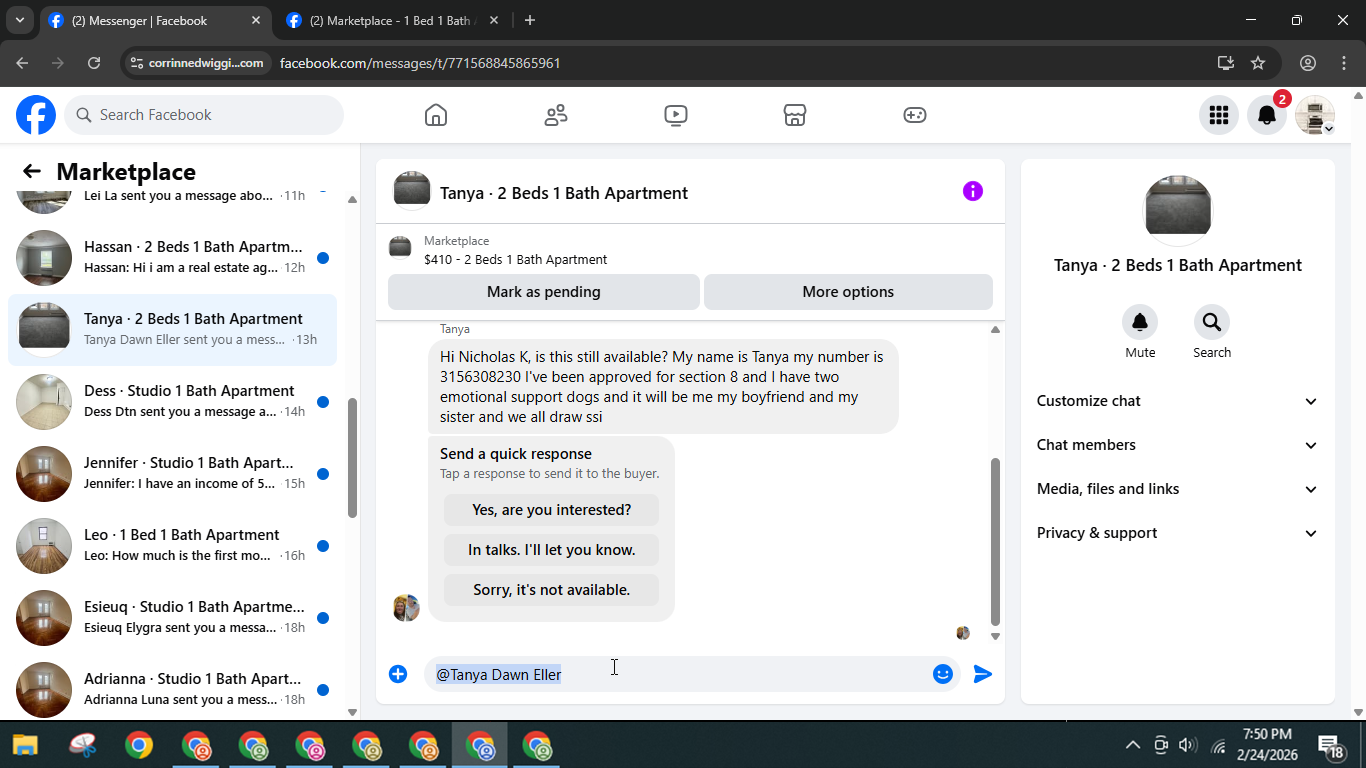Open more actions plus icon in composer
Screen dimensions: 1366x768
tap(398, 674)
